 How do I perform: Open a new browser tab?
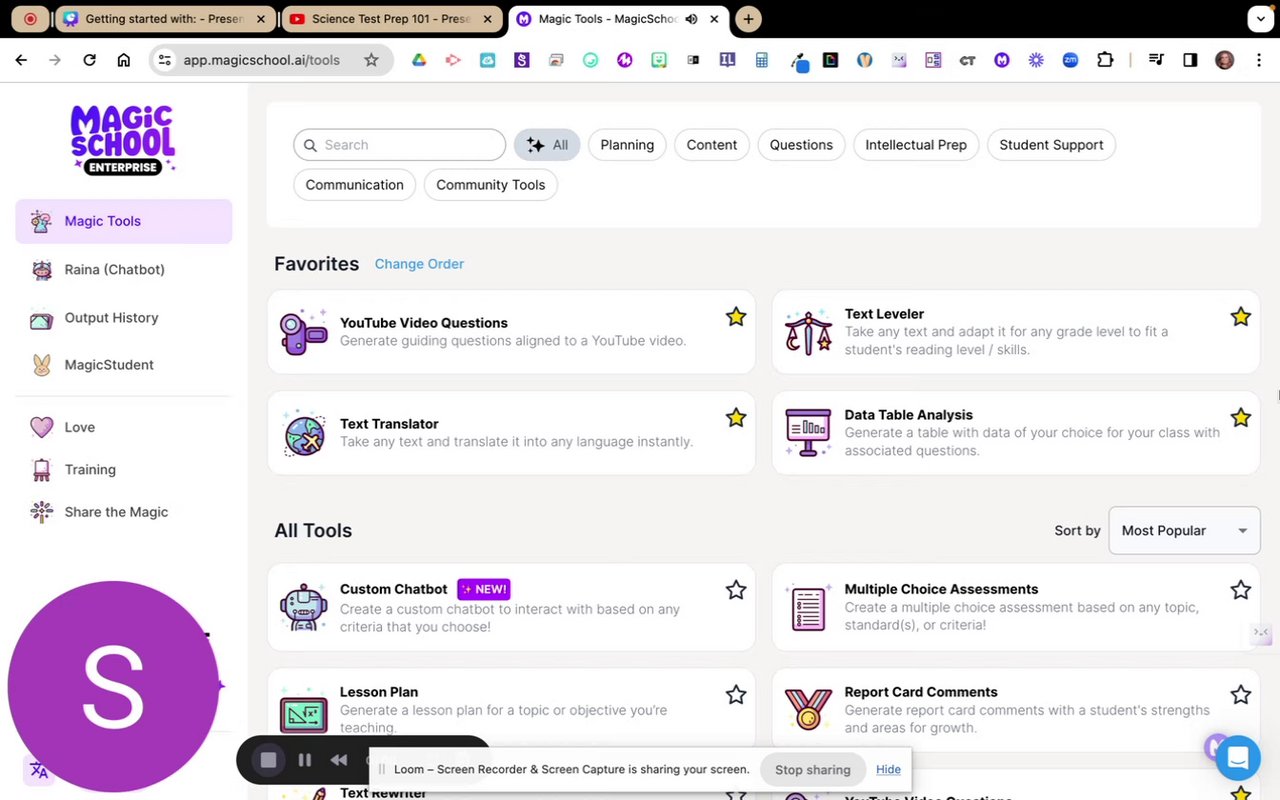coord(748,19)
